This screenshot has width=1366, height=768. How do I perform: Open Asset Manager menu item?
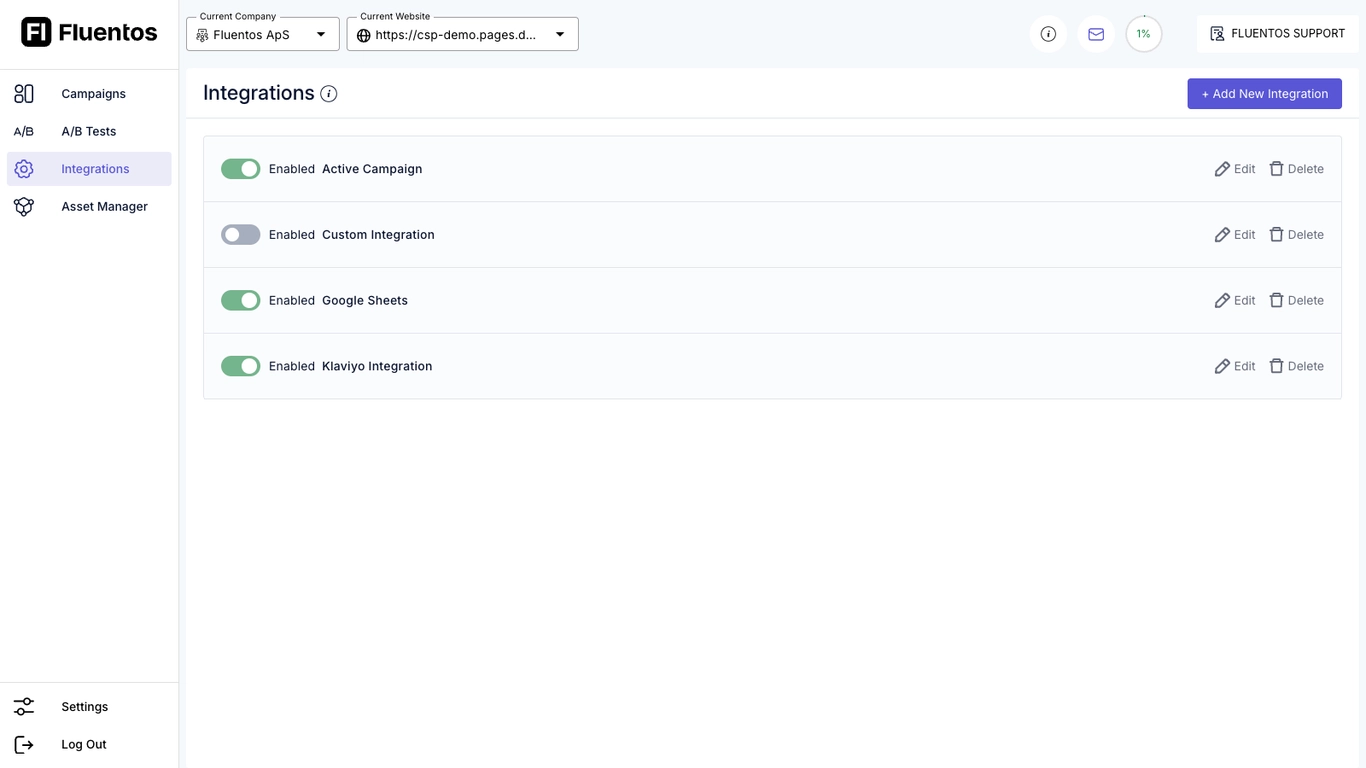coord(89,207)
